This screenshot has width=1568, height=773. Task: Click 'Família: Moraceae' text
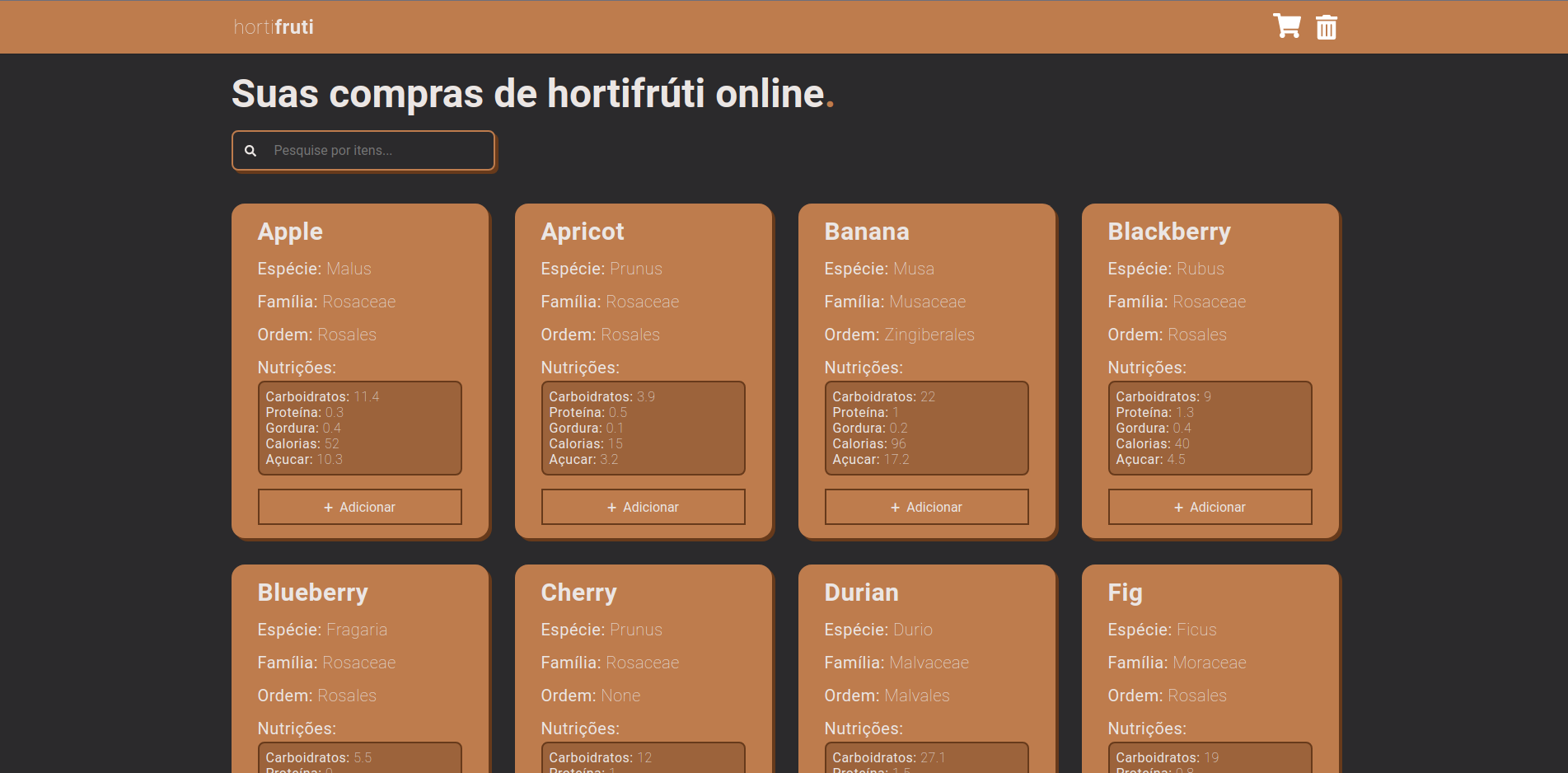1177,663
